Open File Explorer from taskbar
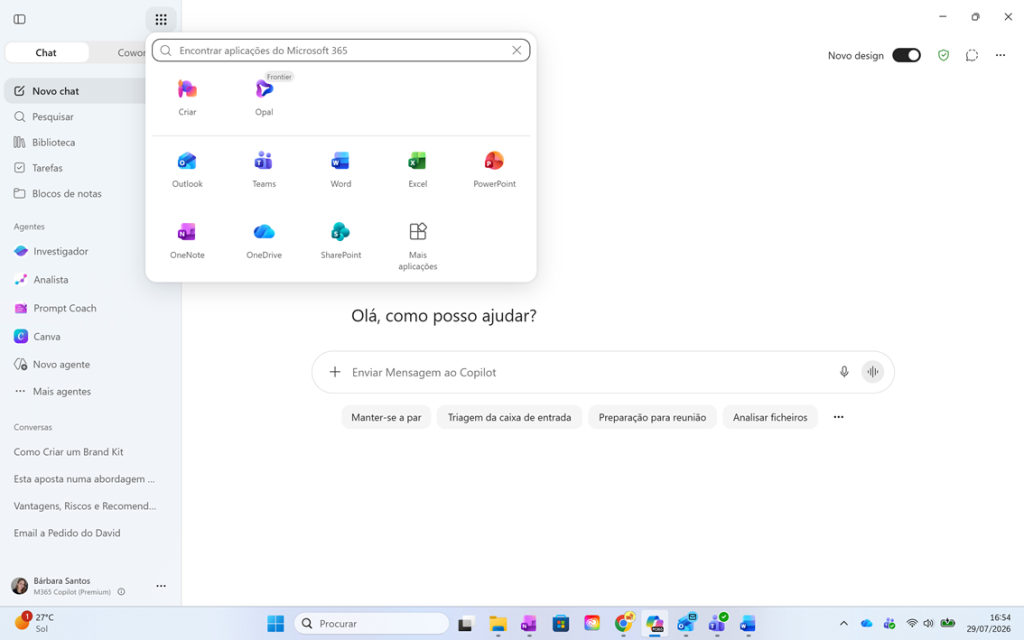This screenshot has width=1024, height=640. [x=498, y=624]
